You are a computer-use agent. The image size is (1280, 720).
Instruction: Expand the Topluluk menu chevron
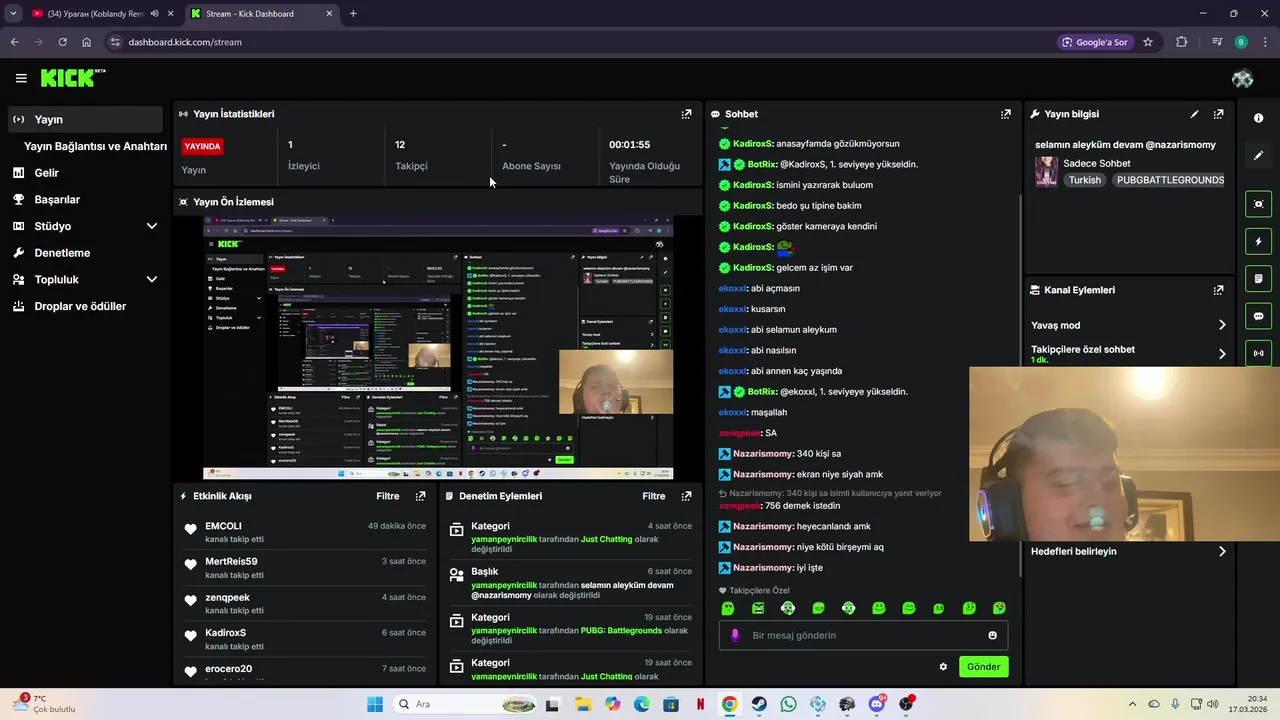(x=152, y=280)
